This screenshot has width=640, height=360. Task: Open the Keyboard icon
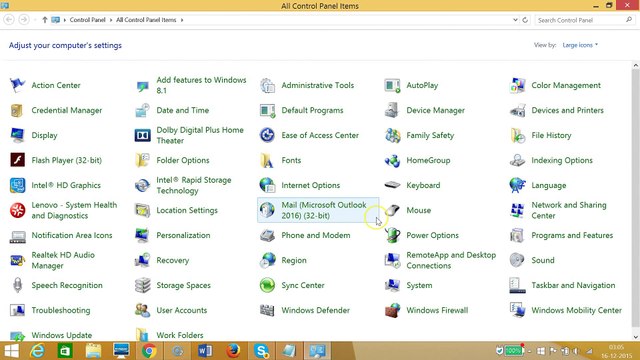392,185
